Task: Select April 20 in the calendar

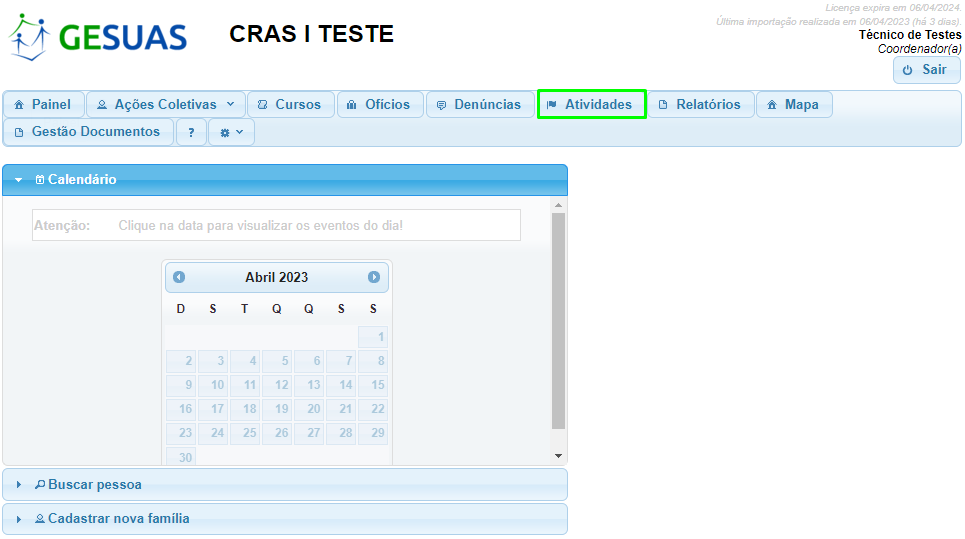Action: 309,409
